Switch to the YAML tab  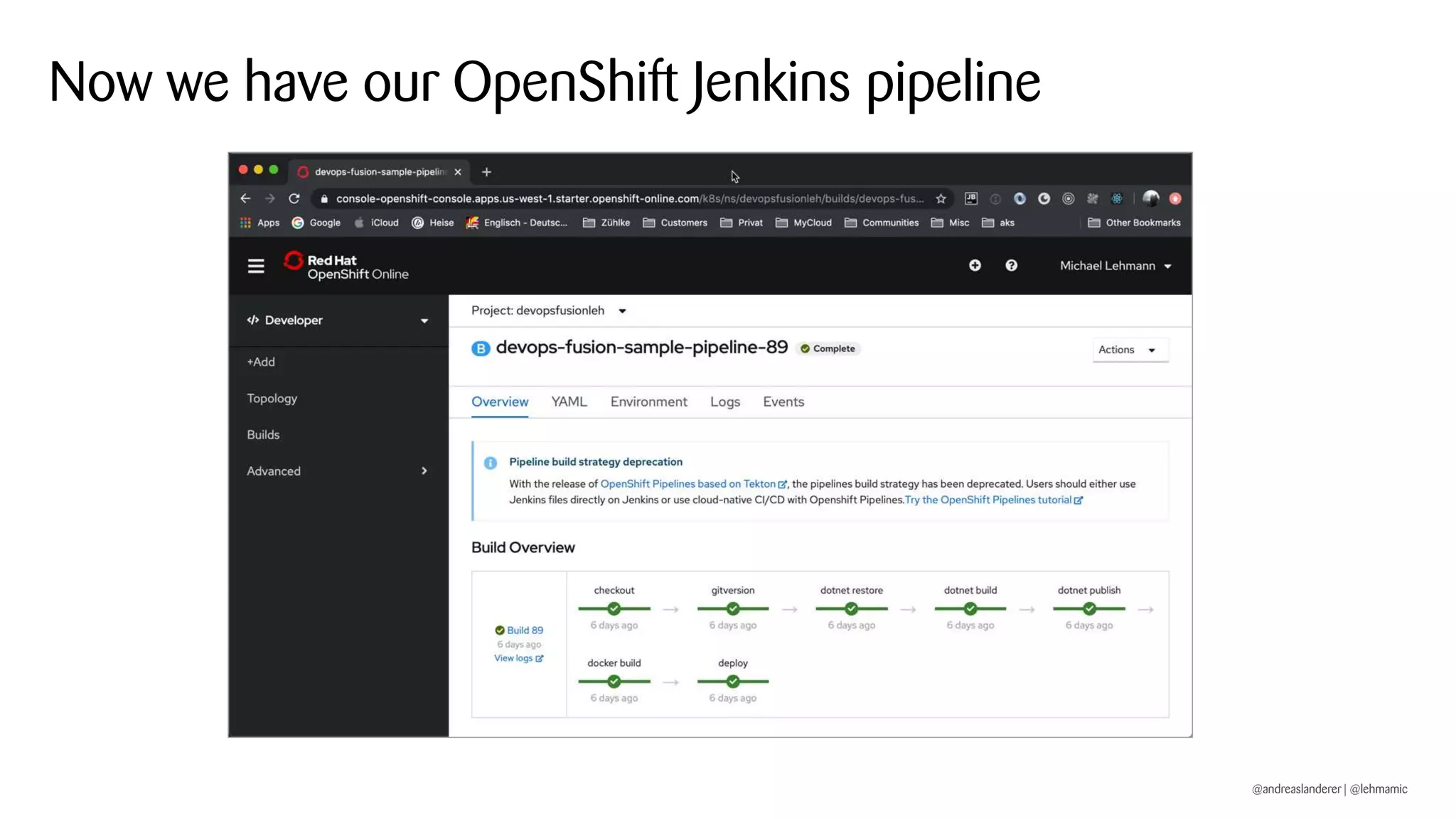pyautogui.click(x=569, y=402)
